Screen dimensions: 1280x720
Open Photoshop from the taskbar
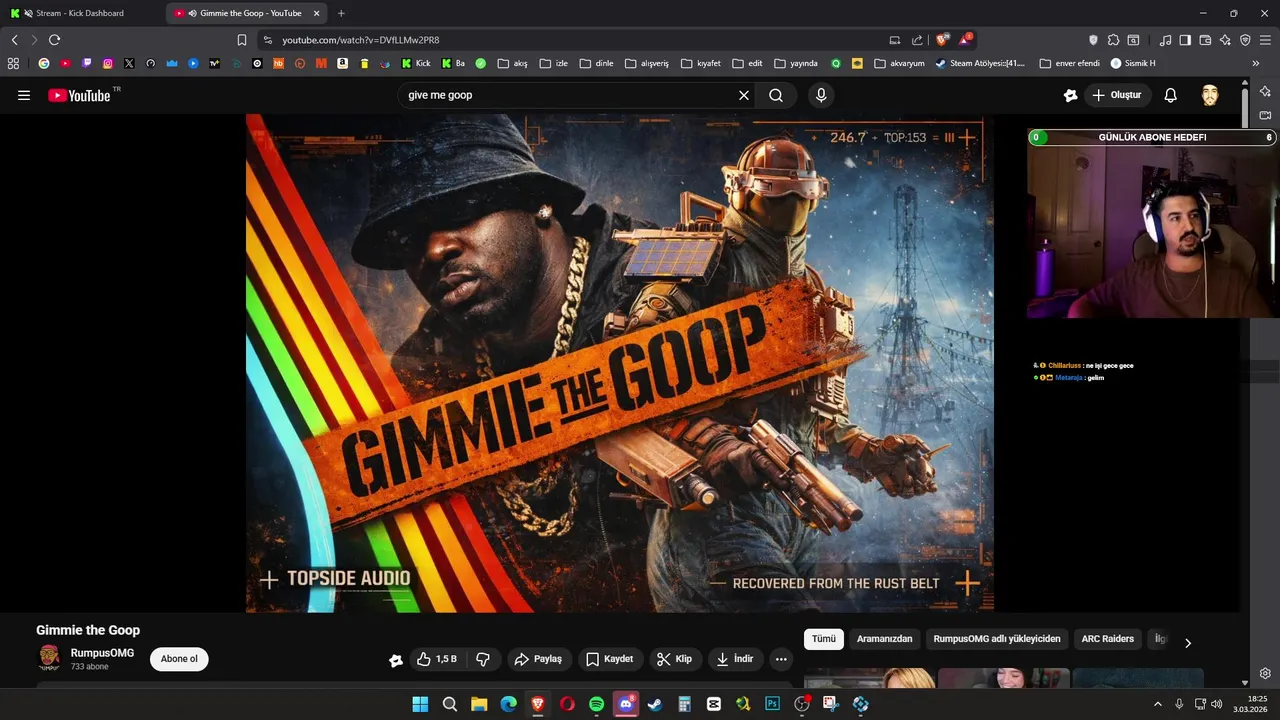coord(772,704)
